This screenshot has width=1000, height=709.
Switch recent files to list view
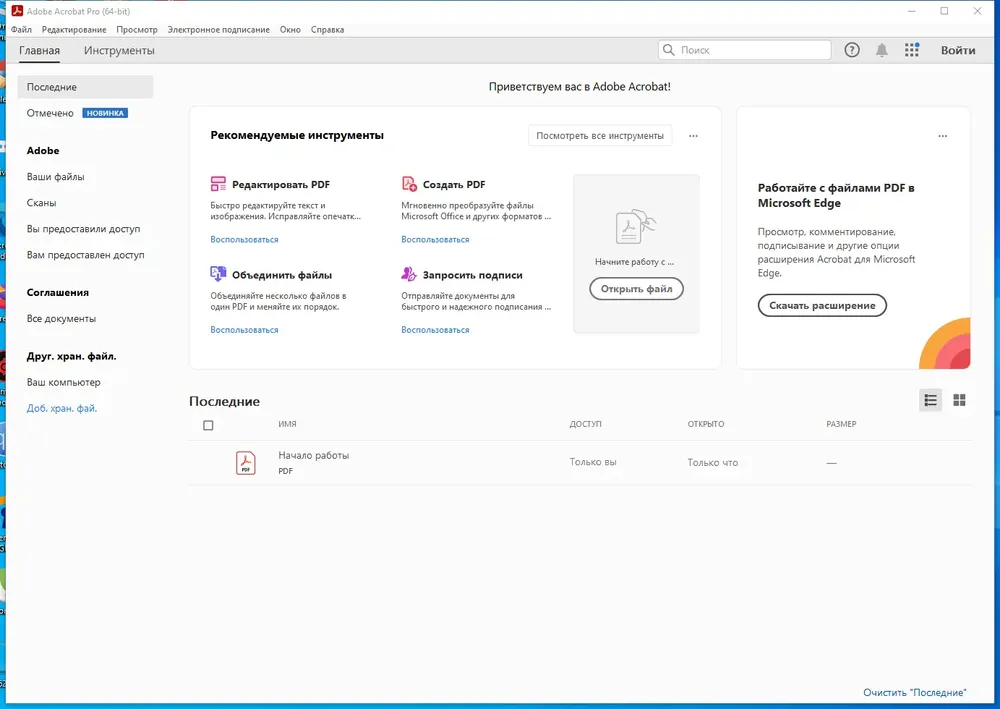pyautogui.click(x=930, y=400)
